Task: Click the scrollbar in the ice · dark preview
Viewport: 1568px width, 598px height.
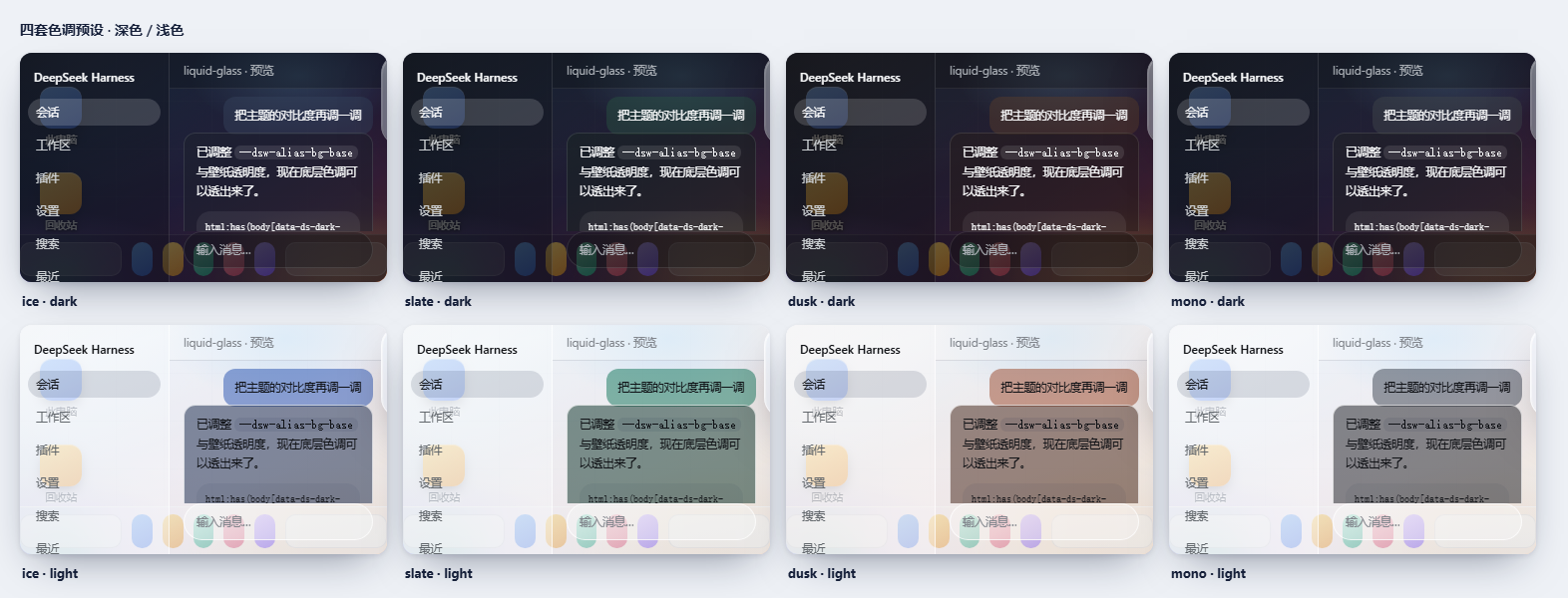Action: [384, 100]
